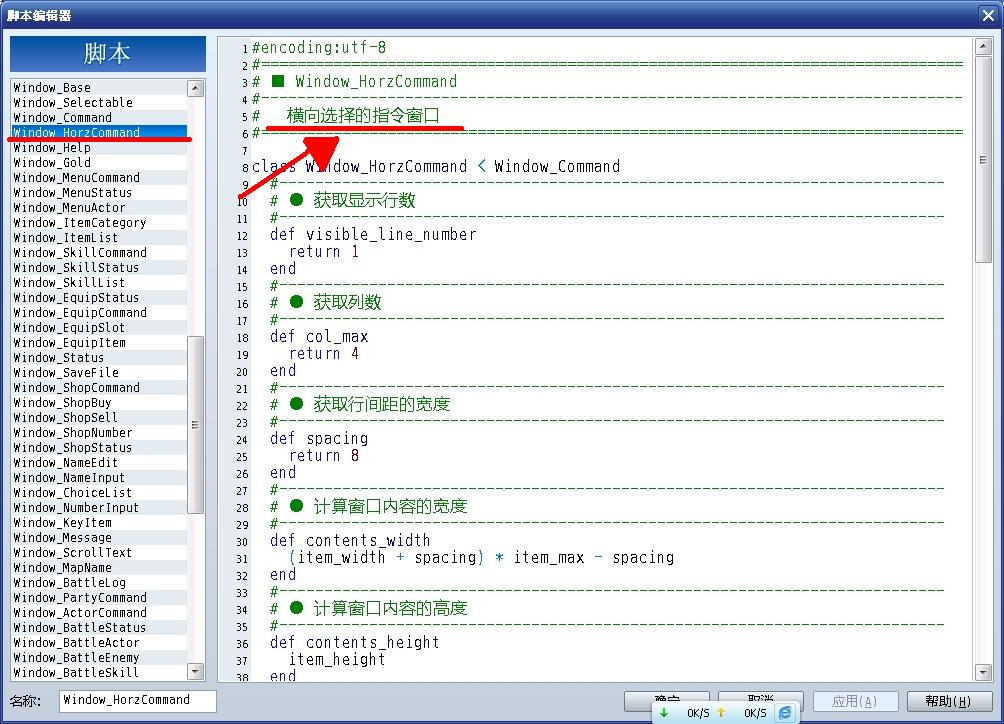1004x724 pixels.
Task: Open the Window_SkillCommand script
Action: coord(99,253)
